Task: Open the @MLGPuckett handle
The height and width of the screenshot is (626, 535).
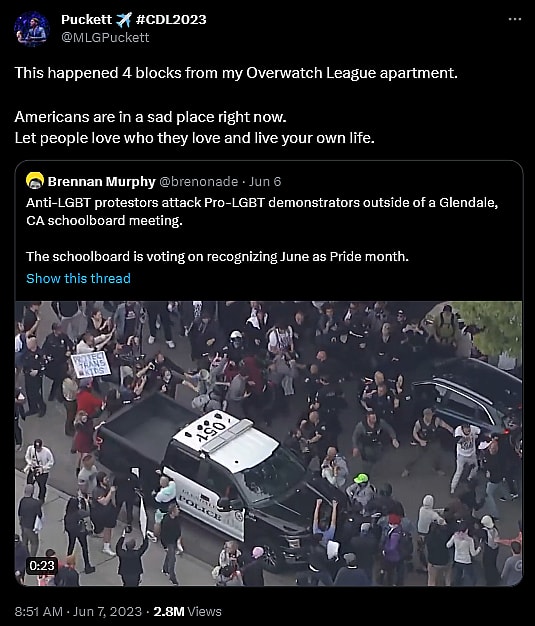Action: pos(105,38)
